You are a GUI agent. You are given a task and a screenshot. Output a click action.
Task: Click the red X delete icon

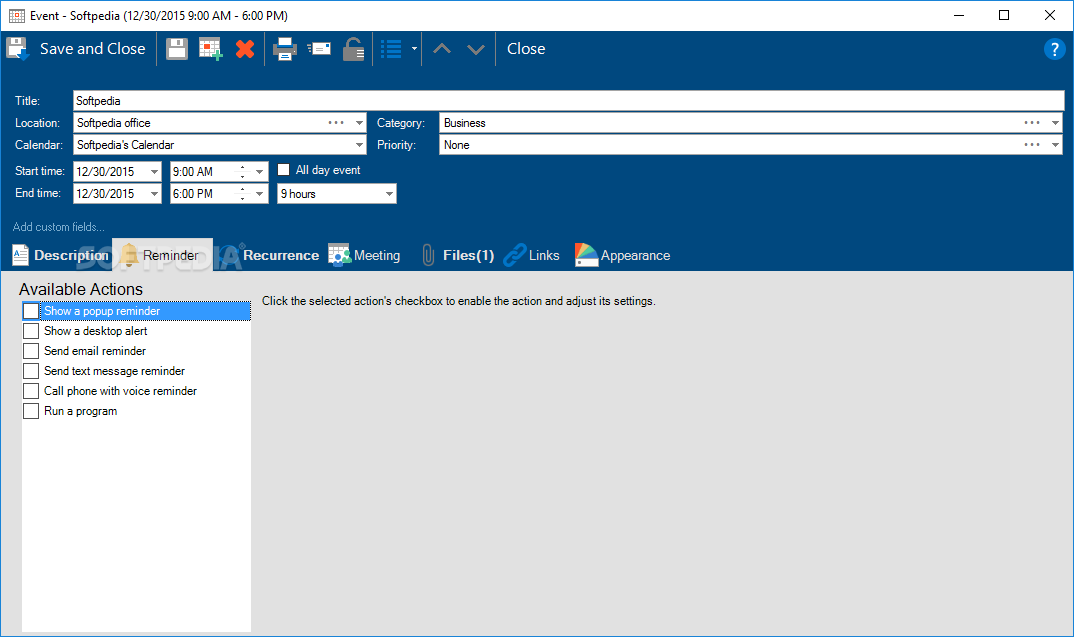[245, 49]
